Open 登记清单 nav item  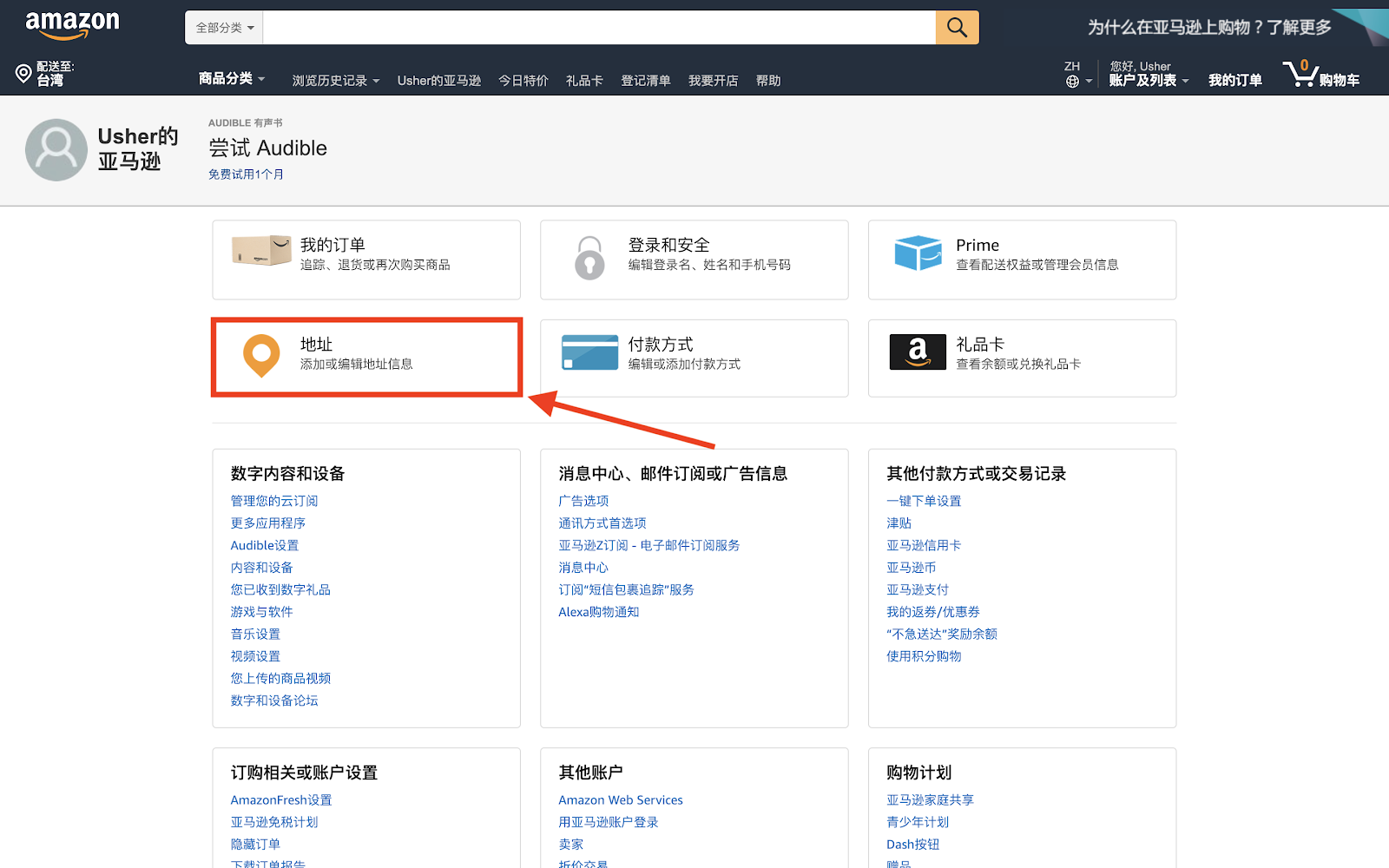646,81
